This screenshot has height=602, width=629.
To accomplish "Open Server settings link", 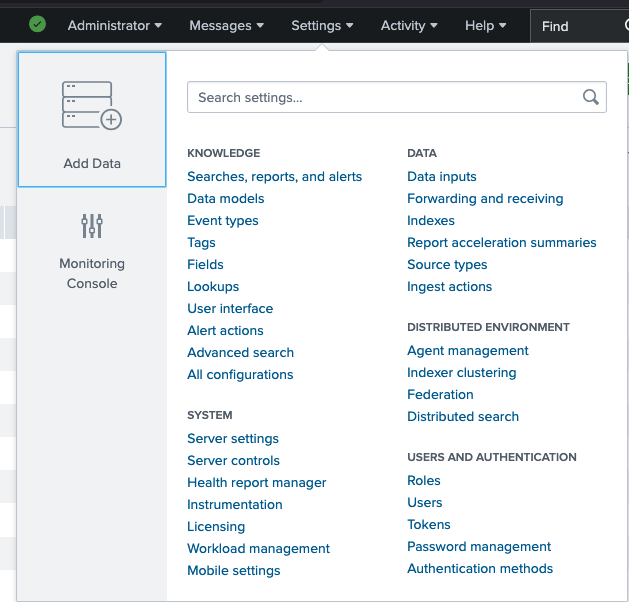I will pos(233,439).
